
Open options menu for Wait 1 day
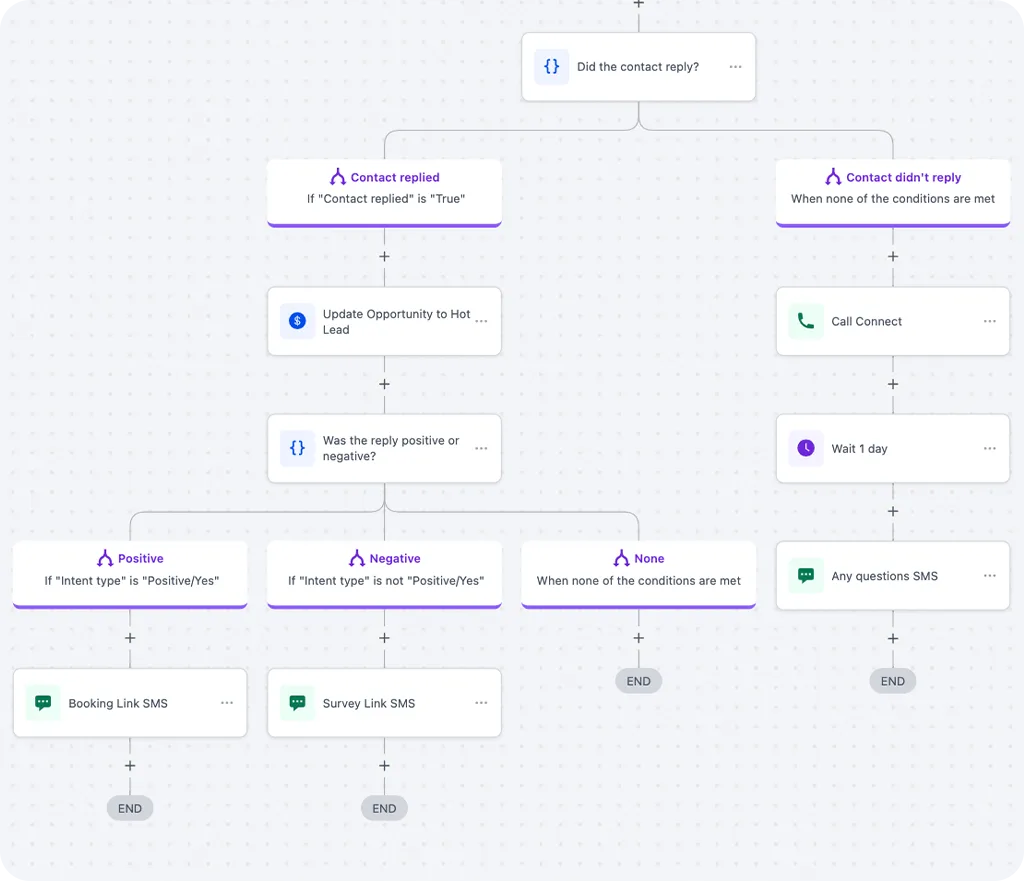(x=989, y=449)
